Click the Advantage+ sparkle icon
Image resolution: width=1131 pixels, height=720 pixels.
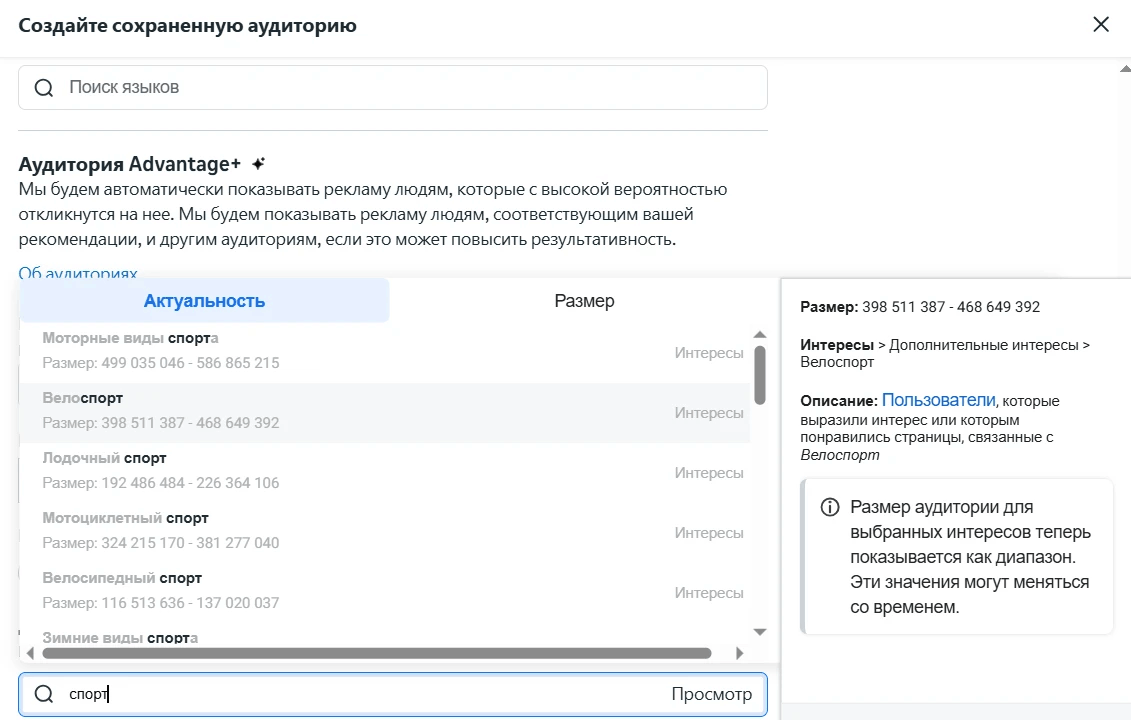(x=259, y=164)
